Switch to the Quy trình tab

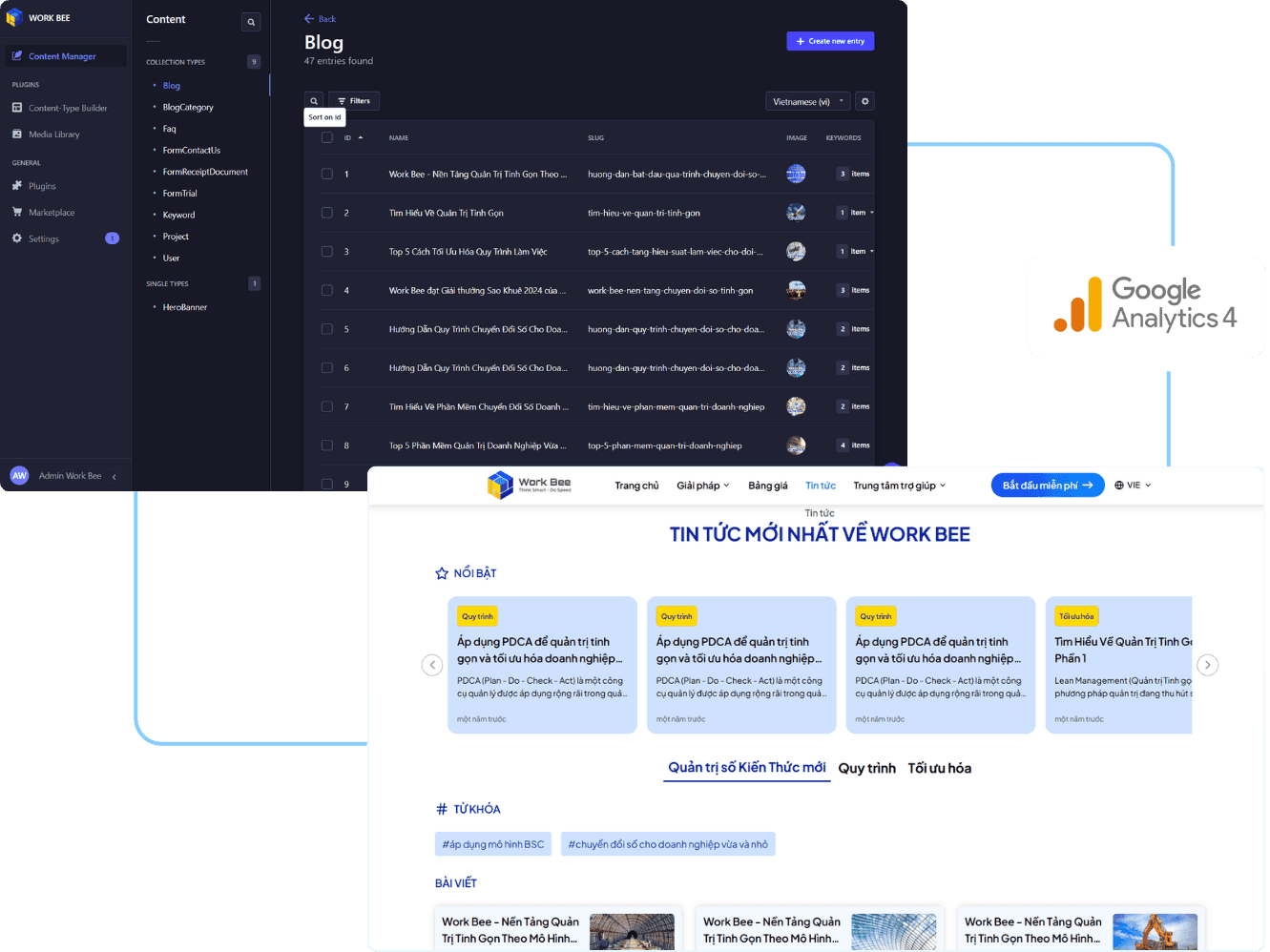click(866, 769)
